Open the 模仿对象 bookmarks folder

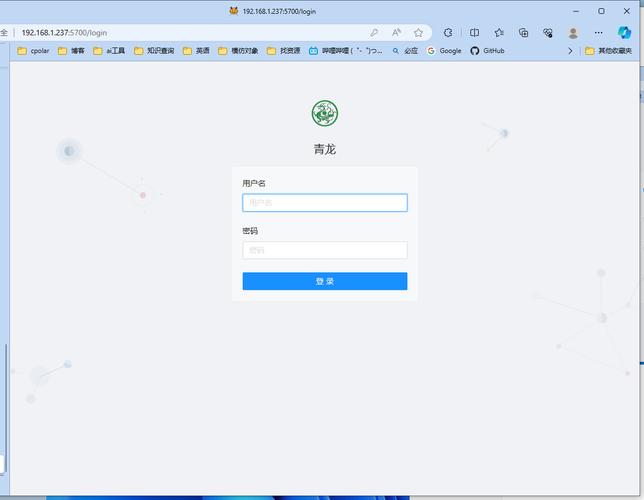[238, 51]
